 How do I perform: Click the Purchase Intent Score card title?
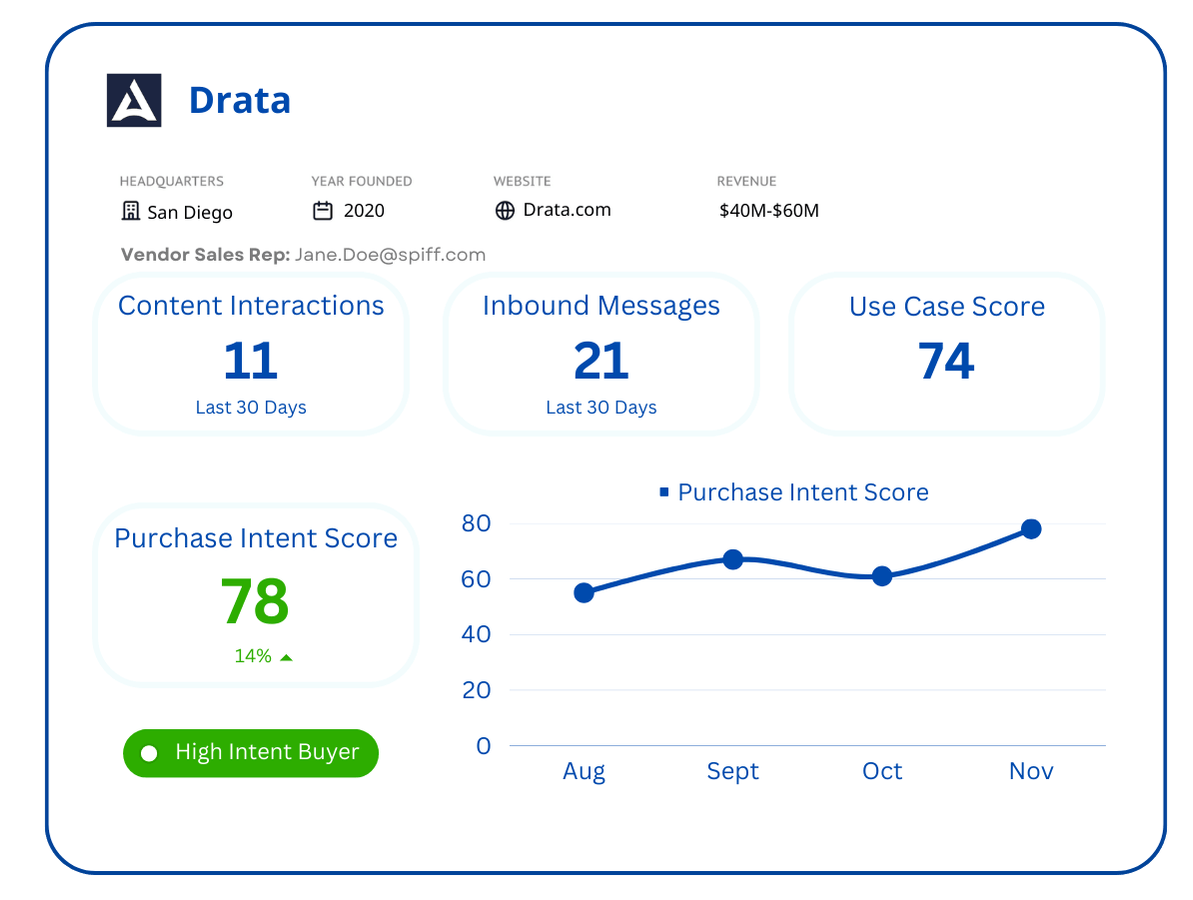tap(256, 539)
